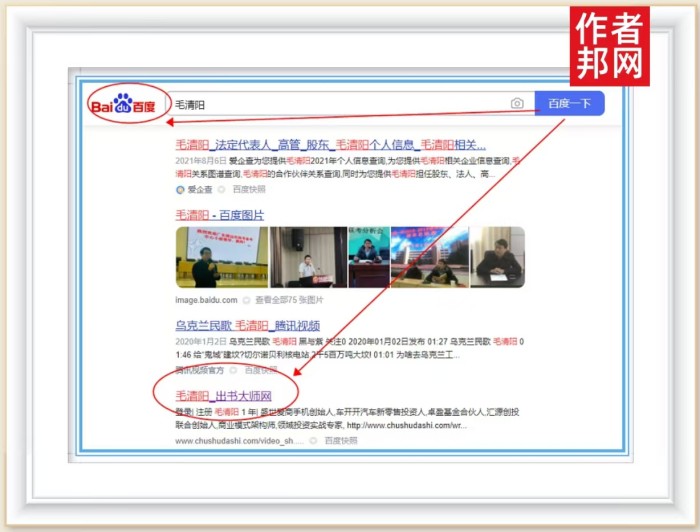
Task: Open the 毛清阳_出书大师网 result link
Action: [x=224, y=396]
